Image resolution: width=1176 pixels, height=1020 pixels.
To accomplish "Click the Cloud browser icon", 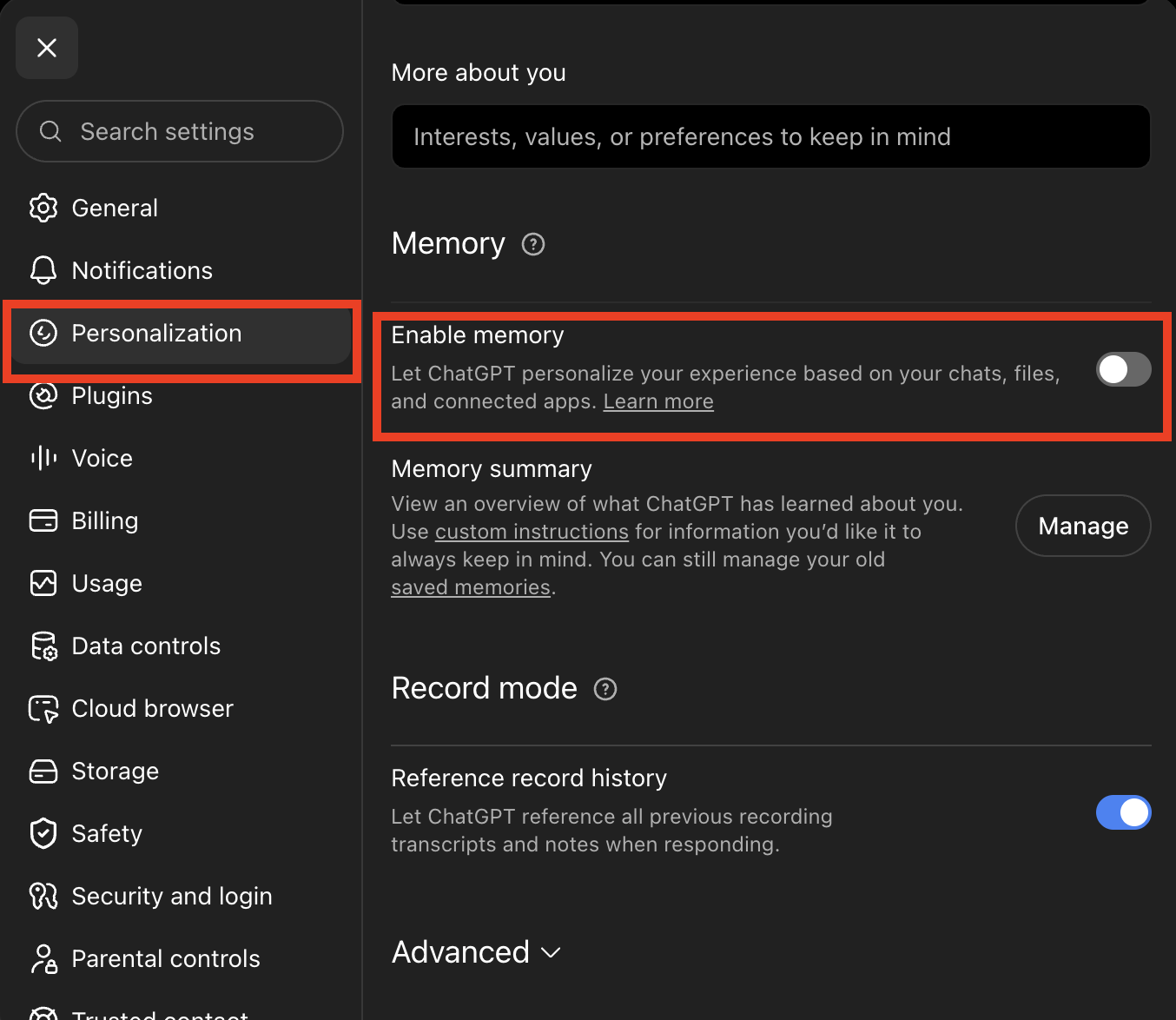I will coord(43,709).
